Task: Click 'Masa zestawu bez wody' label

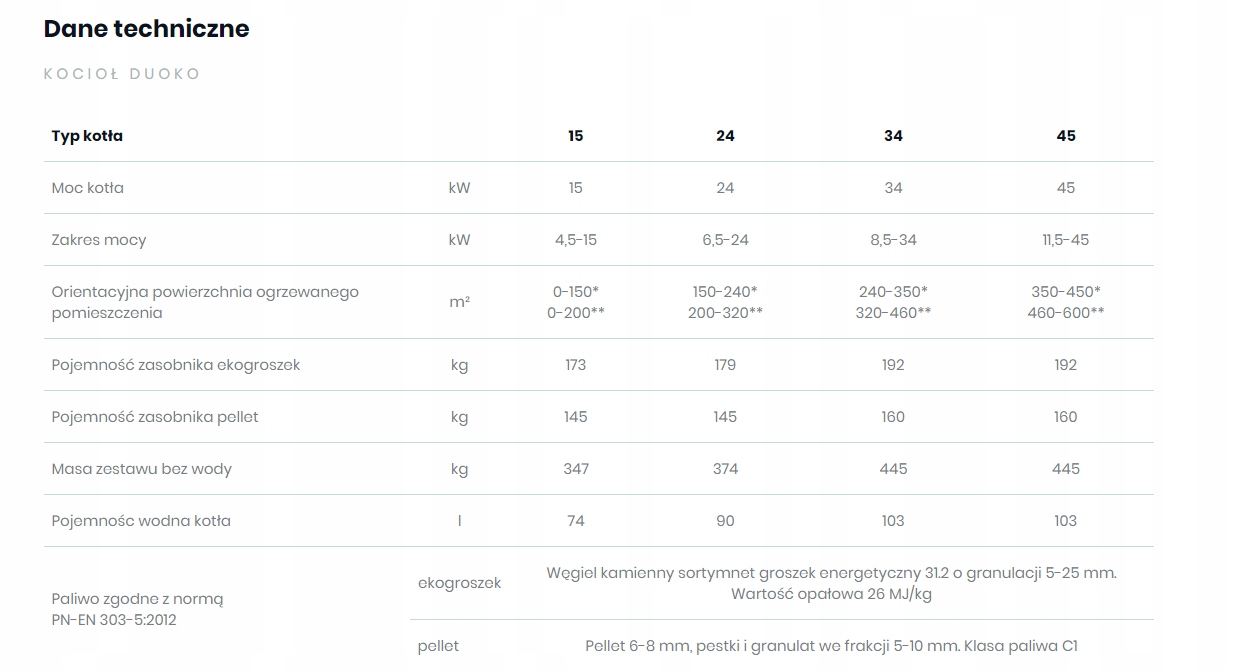Action: (x=142, y=469)
